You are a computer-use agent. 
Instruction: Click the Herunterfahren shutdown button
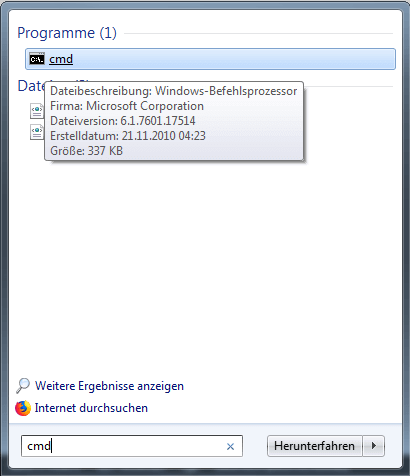314,446
